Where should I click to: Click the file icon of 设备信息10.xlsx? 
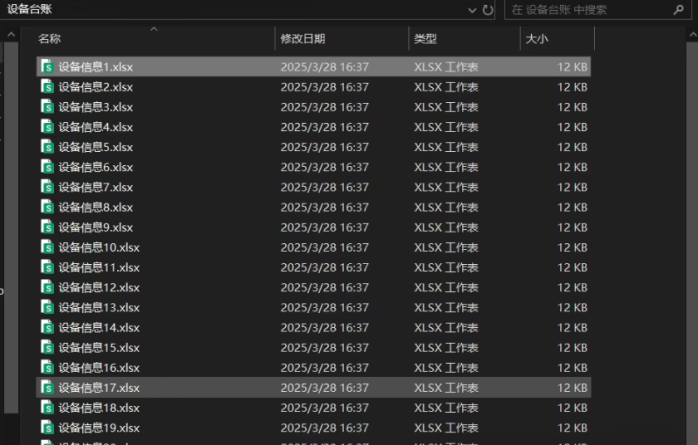click(46, 247)
